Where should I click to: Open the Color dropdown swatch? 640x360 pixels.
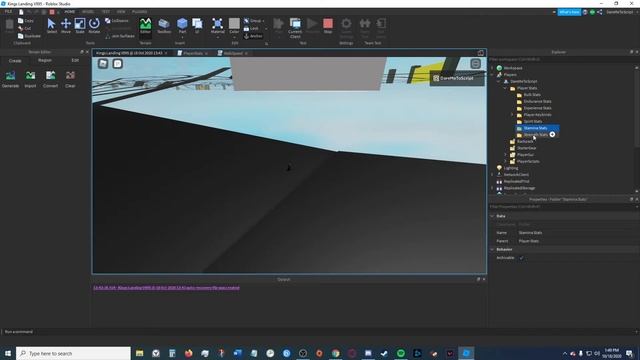234,26
